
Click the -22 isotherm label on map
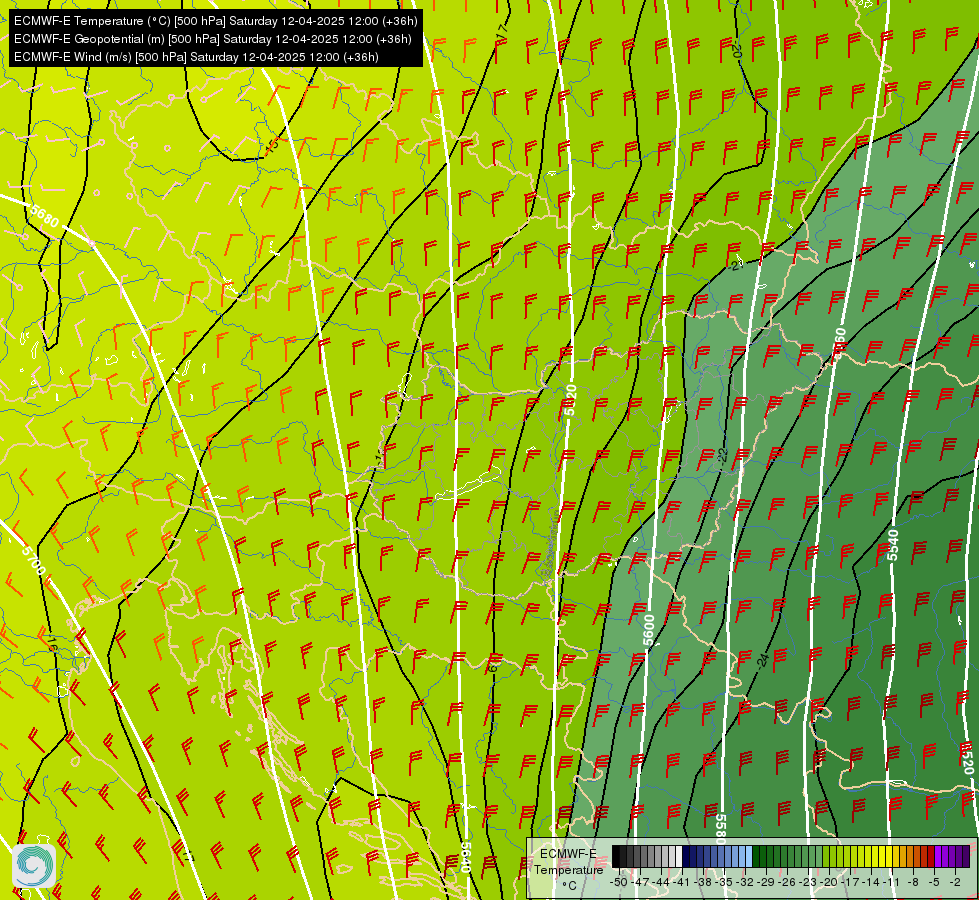tap(723, 455)
